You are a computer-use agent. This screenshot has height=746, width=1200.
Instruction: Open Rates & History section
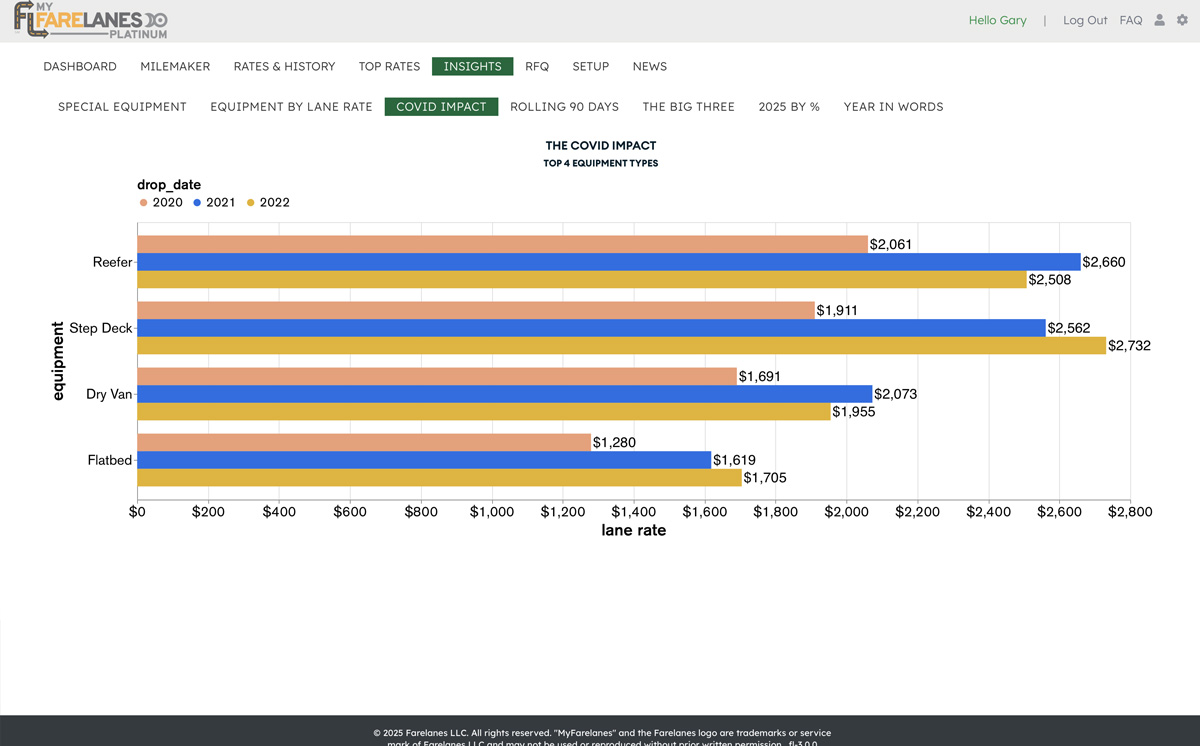click(284, 67)
